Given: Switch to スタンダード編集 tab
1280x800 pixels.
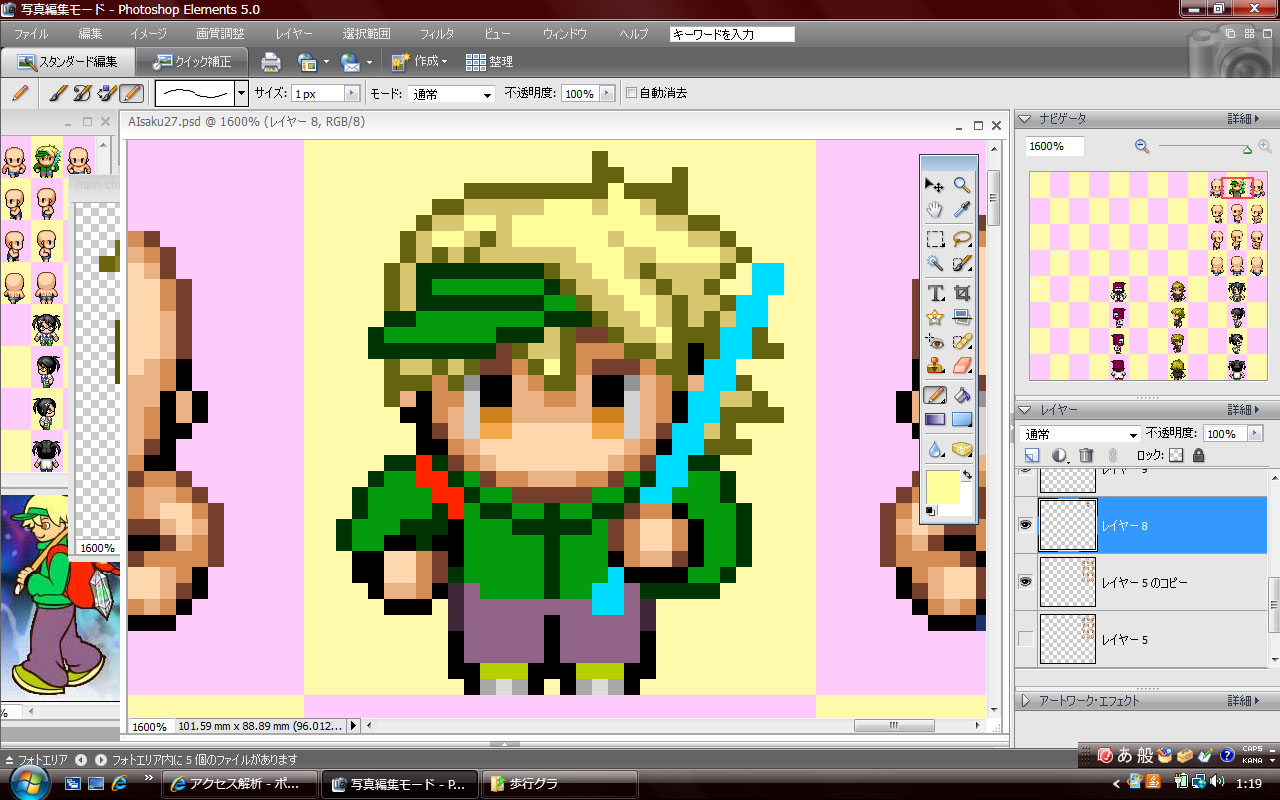Looking at the screenshot, I should coord(68,61).
